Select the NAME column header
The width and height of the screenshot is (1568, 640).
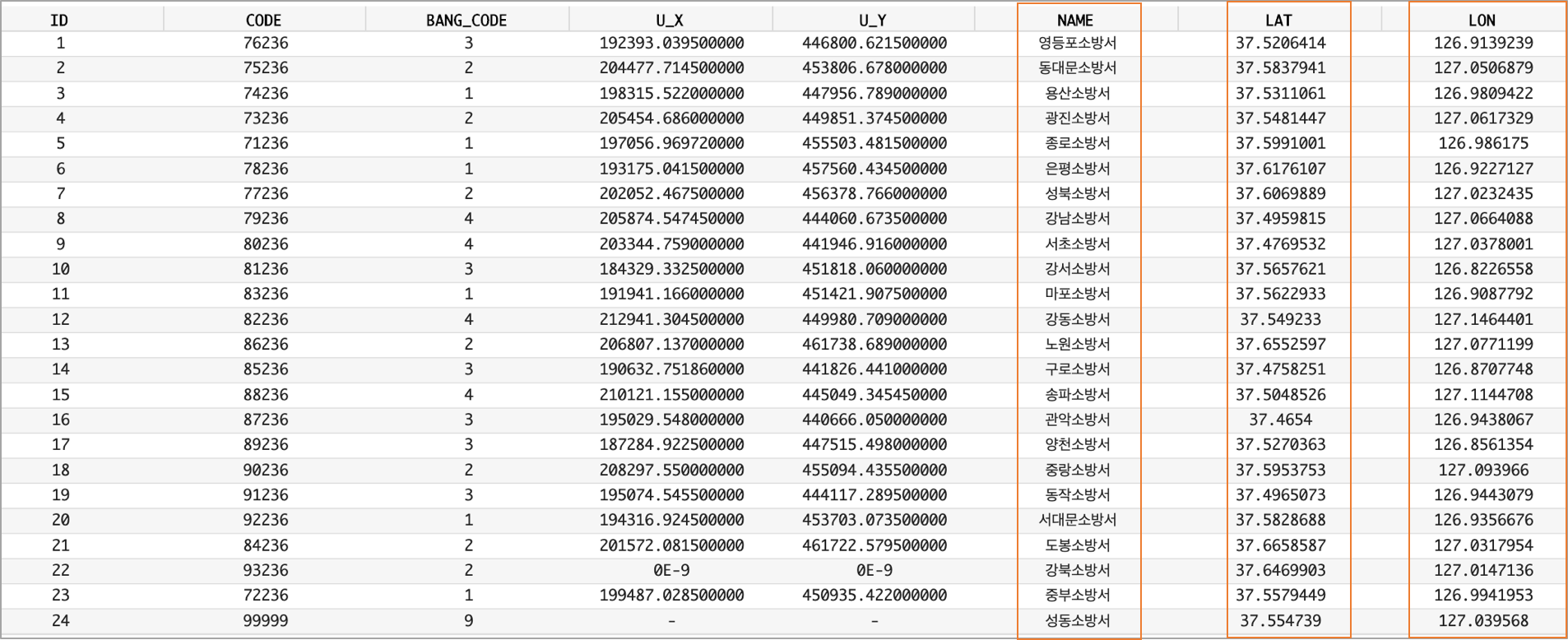point(1075,21)
